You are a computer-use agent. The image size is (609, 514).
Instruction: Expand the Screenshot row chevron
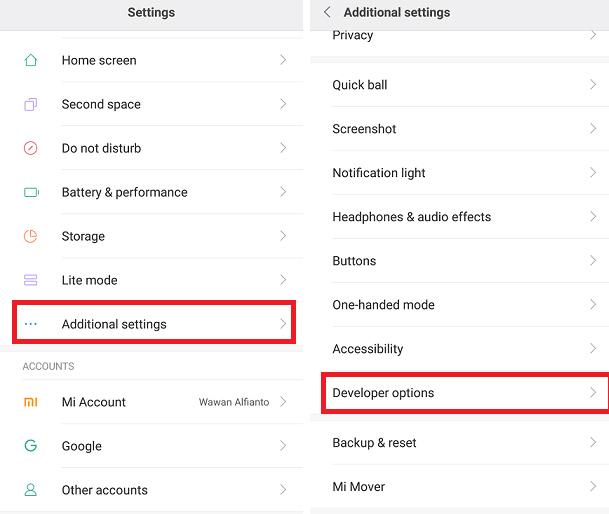593,129
